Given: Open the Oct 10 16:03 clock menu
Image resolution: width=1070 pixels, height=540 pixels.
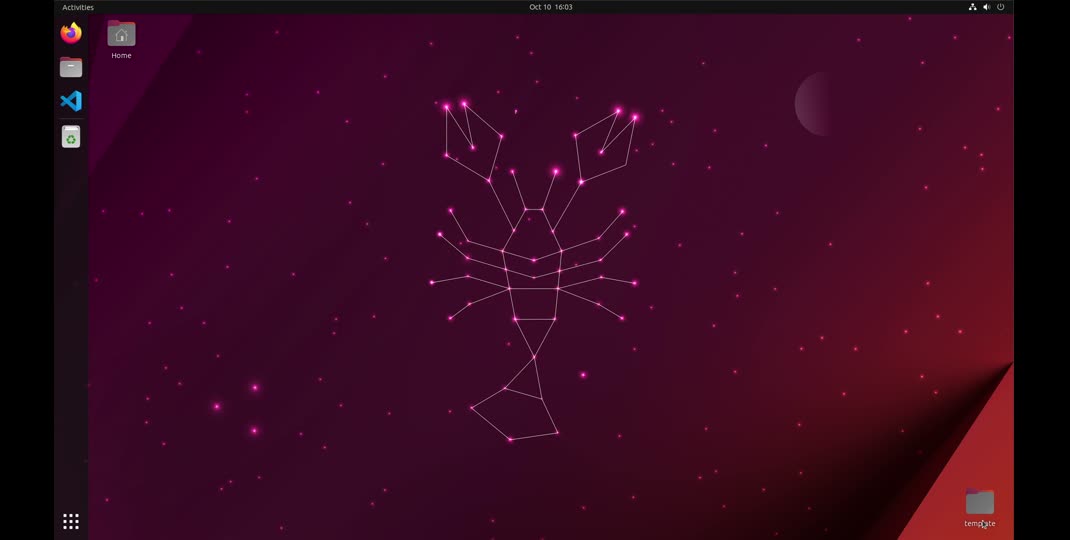Looking at the screenshot, I should [551, 7].
